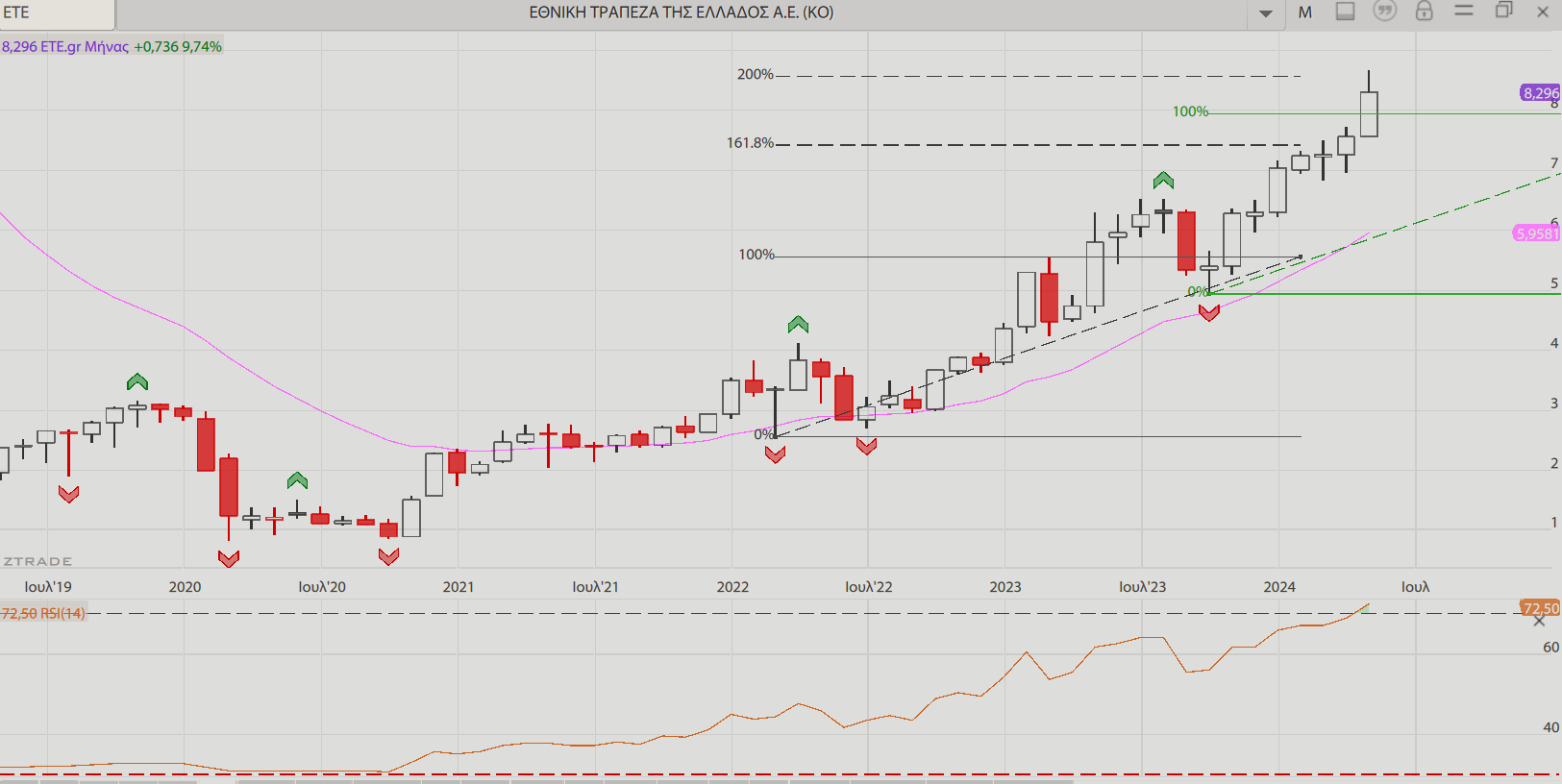
Task: Select the black 100% Fibonacci level label
Action: tap(756, 255)
